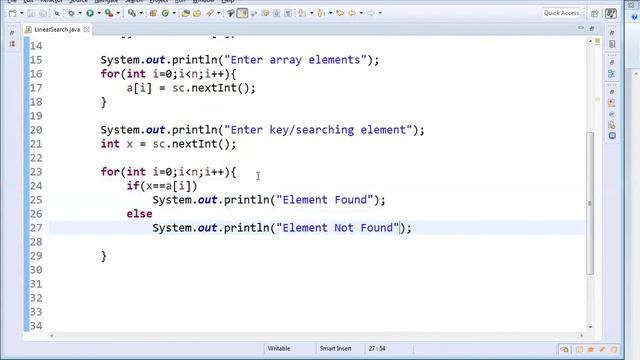The height and width of the screenshot is (360, 640).
Task: Run the program with green Run button
Action: [90, 13]
